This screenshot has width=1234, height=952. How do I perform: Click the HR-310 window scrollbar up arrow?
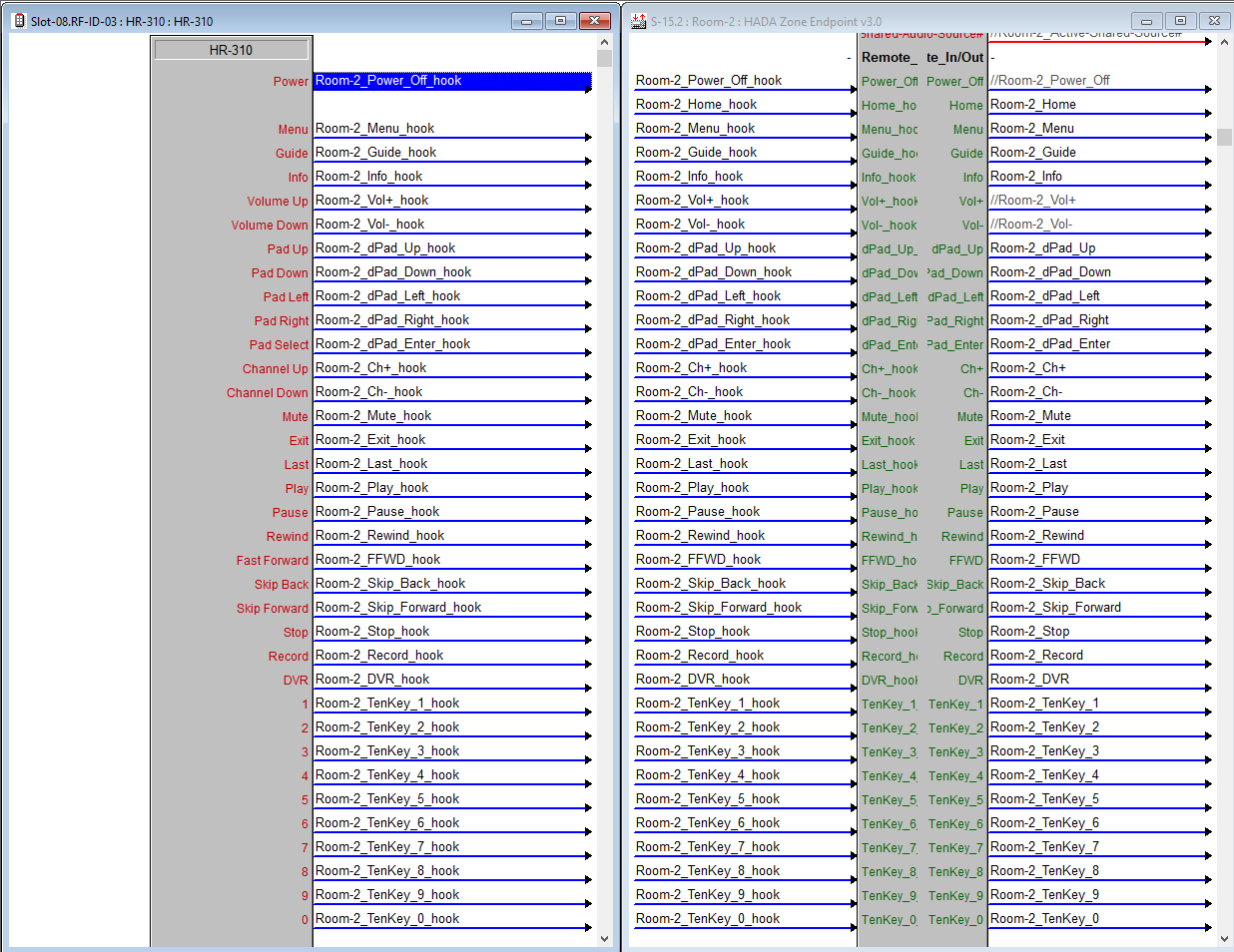pyautogui.click(x=604, y=43)
